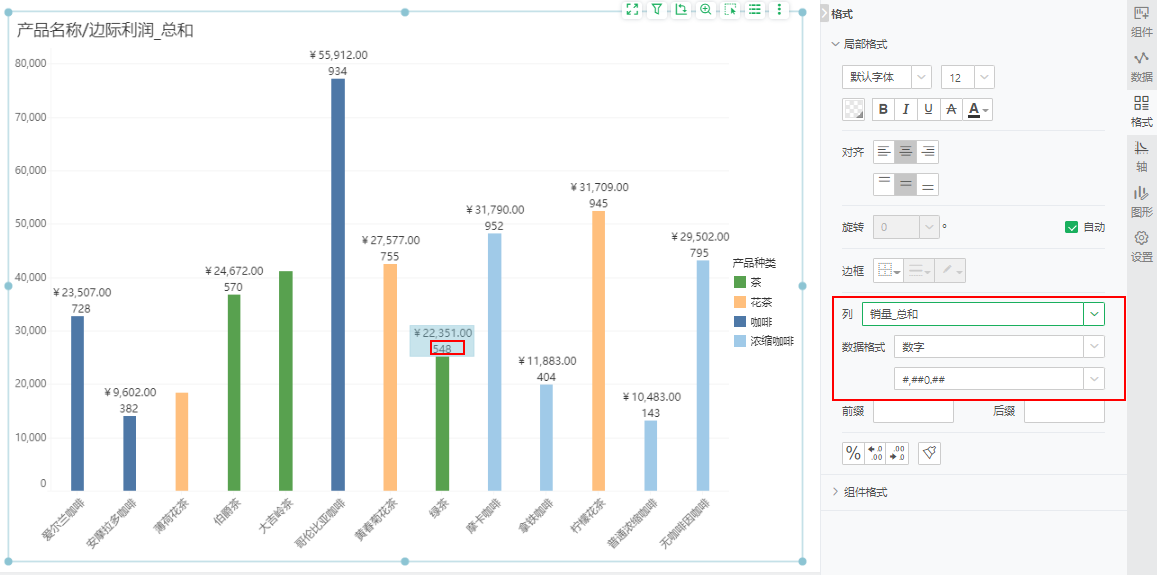This screenshot has height=575, width=1157.
Task: Click the 前缀 prefix input field
Action: point(913,411)
